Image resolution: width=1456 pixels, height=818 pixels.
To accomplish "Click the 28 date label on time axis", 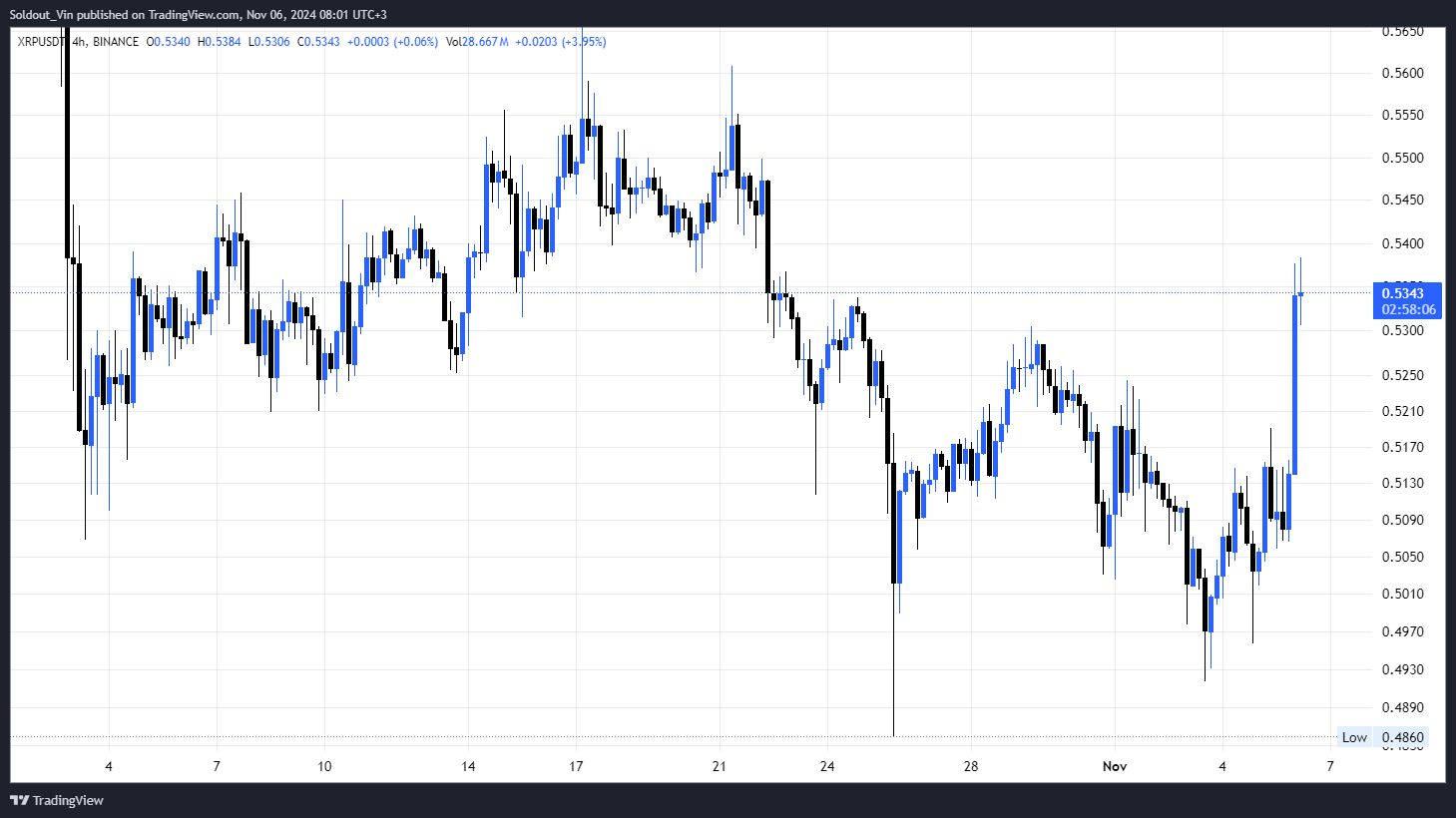I will click(x=971, y=766).
